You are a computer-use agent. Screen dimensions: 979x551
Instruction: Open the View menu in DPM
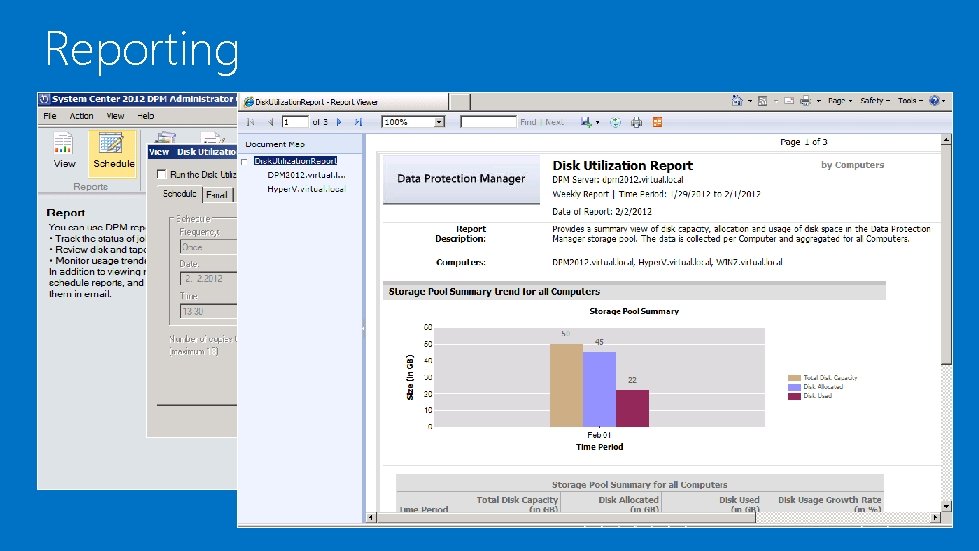pyautogui.click(x=116, y=116)
